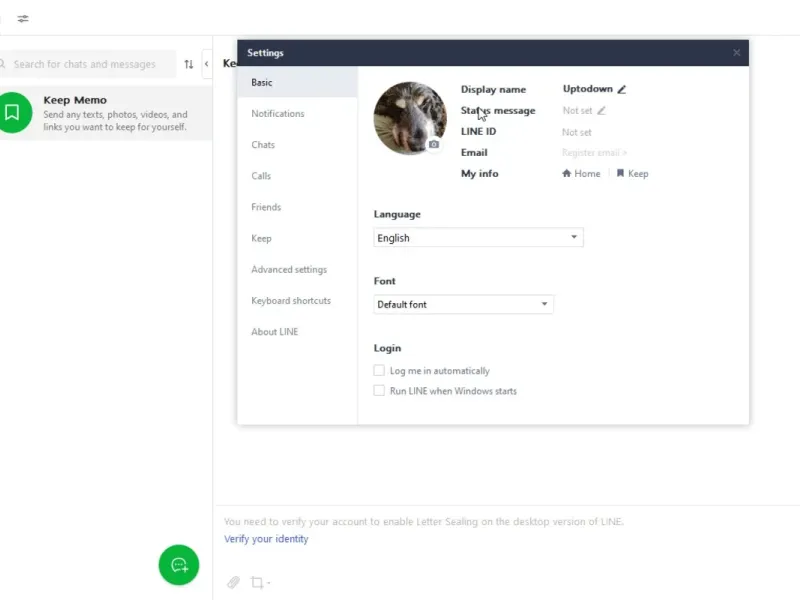
Task: Open the Friends settings tab
Action: click(x=297, y=207)
